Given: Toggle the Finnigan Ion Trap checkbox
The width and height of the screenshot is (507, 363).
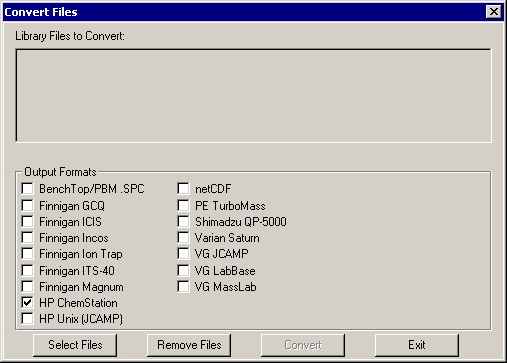Looking at the screenshot, I should click(27, 254).
